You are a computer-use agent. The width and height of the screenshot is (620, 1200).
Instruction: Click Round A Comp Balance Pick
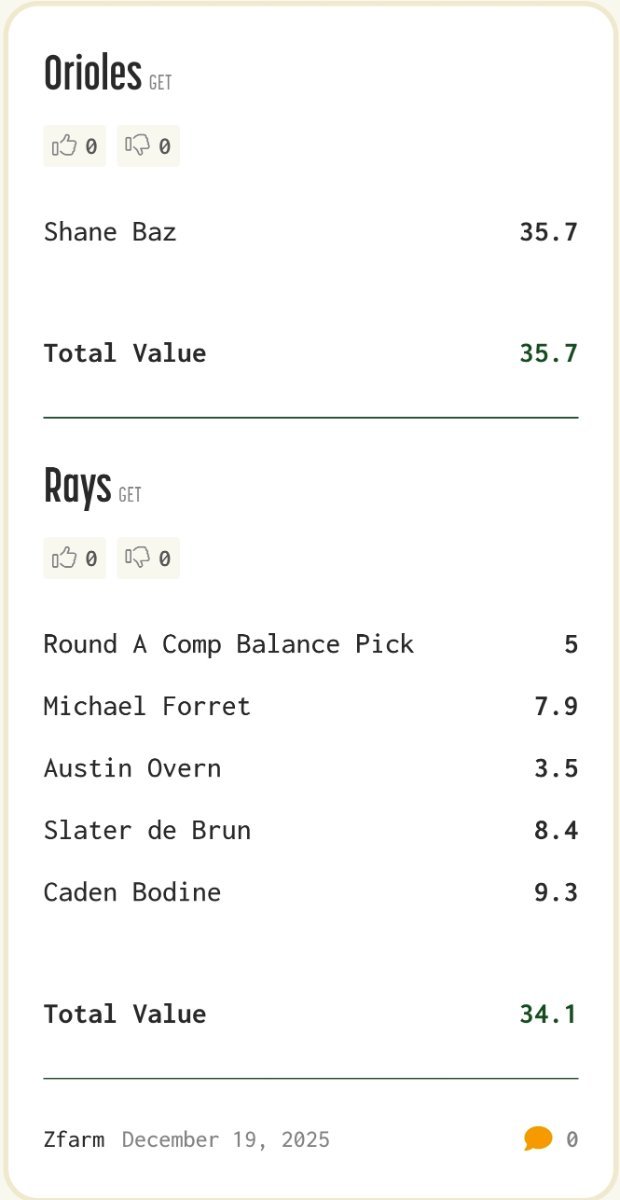click(228, 644)
